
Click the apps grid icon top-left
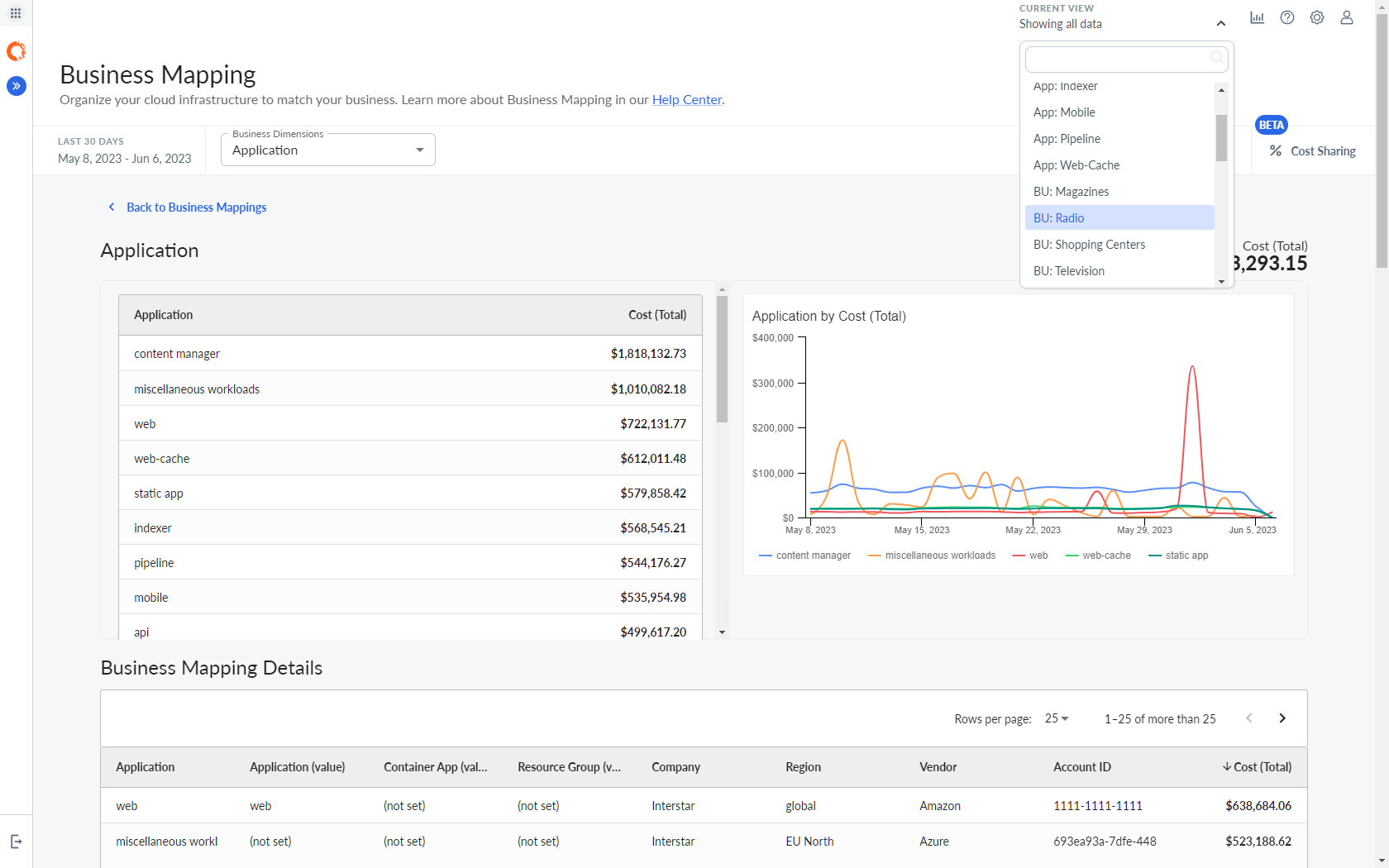click(15, 13)
